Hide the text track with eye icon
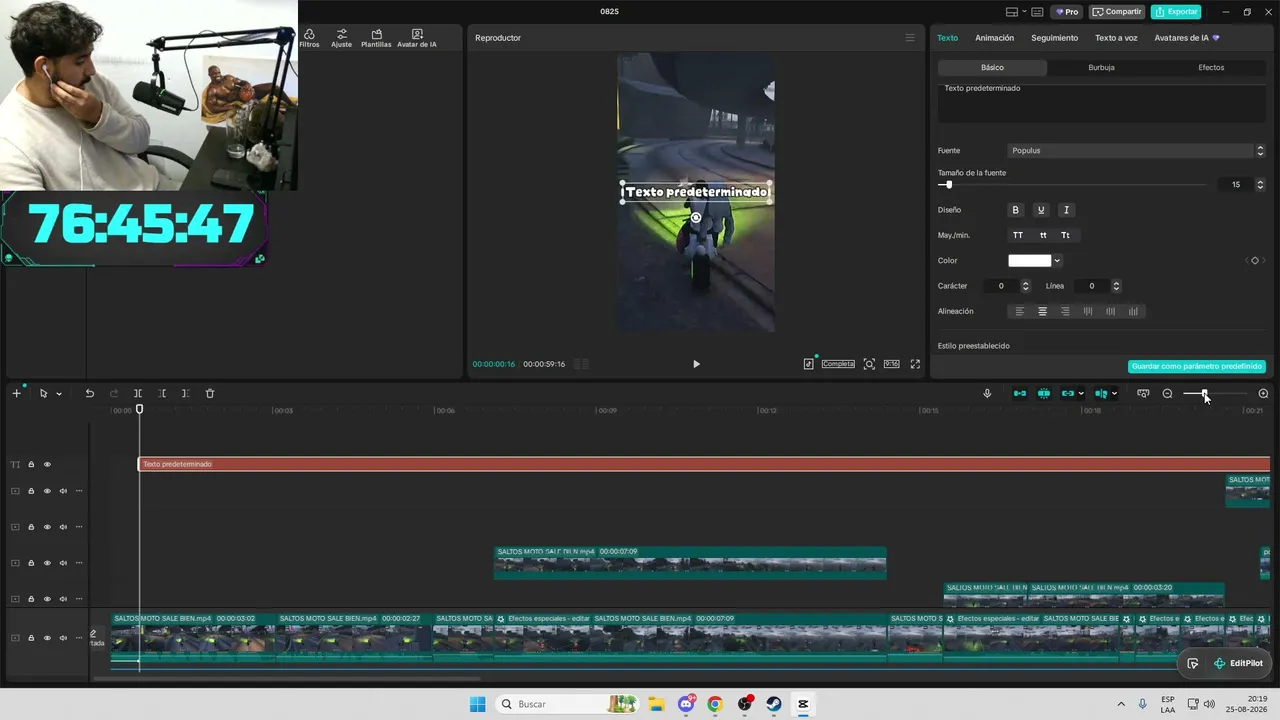1280x720 pixels. (47, 464)
